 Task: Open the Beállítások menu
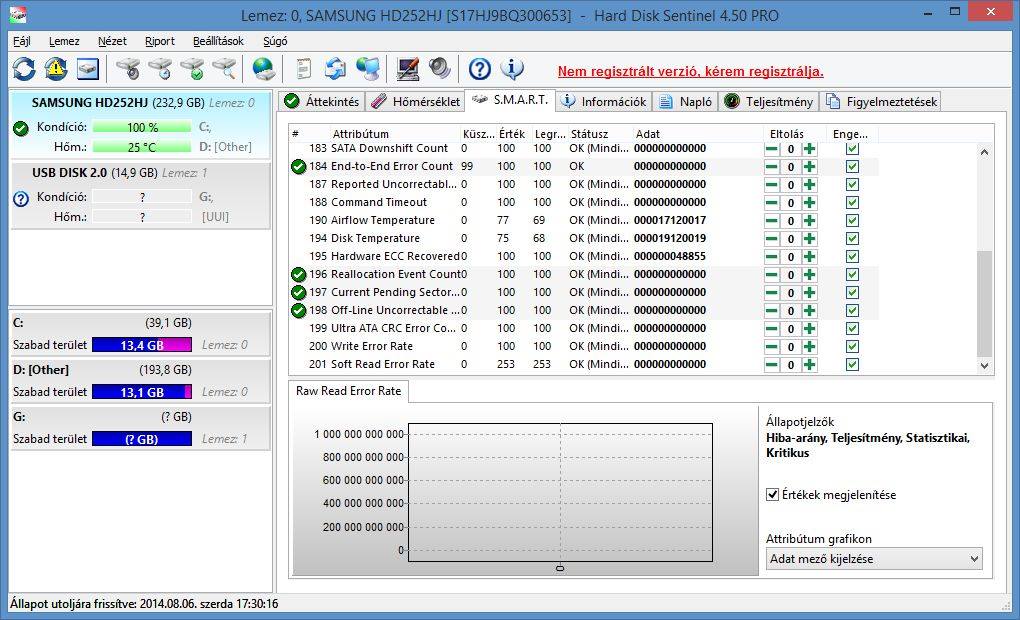(x=218, y=41)
